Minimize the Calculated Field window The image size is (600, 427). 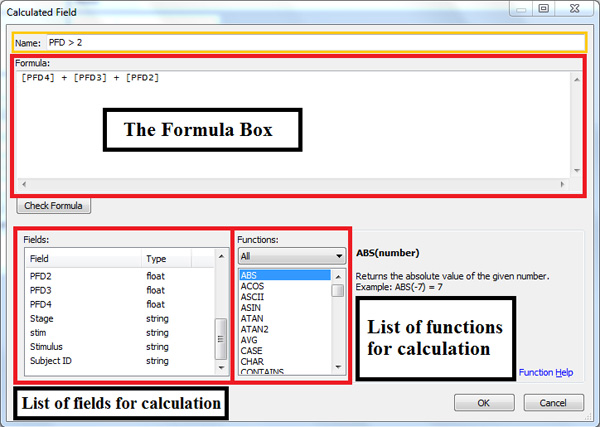click(x=521, y=8)
